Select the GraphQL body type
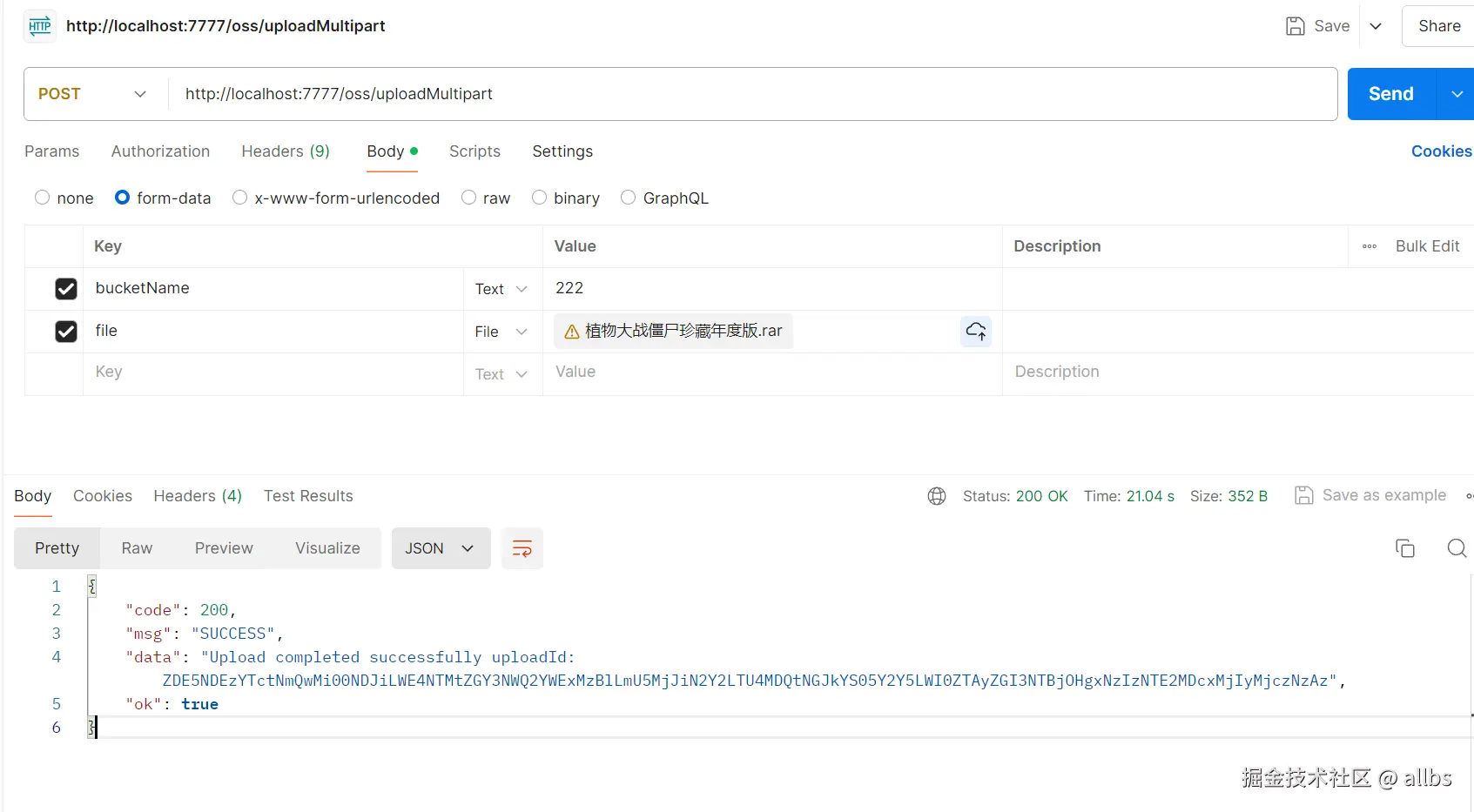1474x812 pixels. pos(629,198)
